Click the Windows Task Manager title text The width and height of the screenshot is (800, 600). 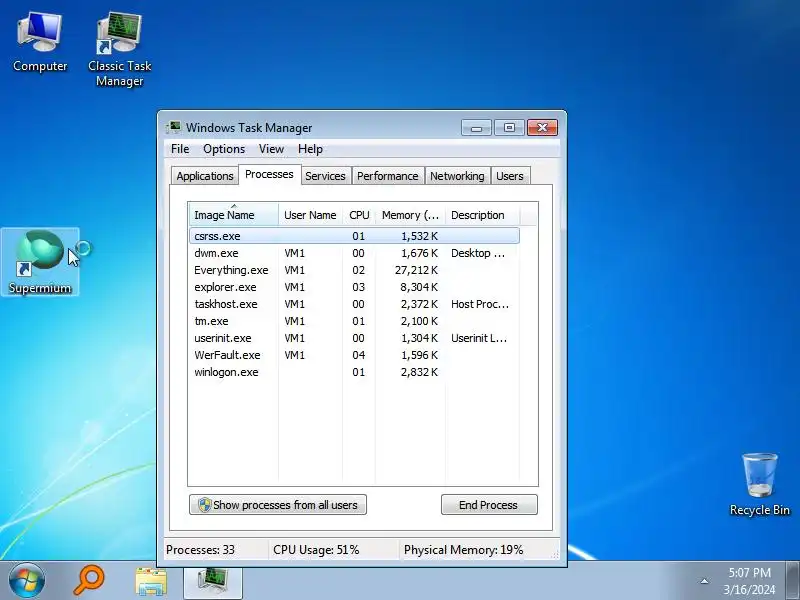(249, 128)
